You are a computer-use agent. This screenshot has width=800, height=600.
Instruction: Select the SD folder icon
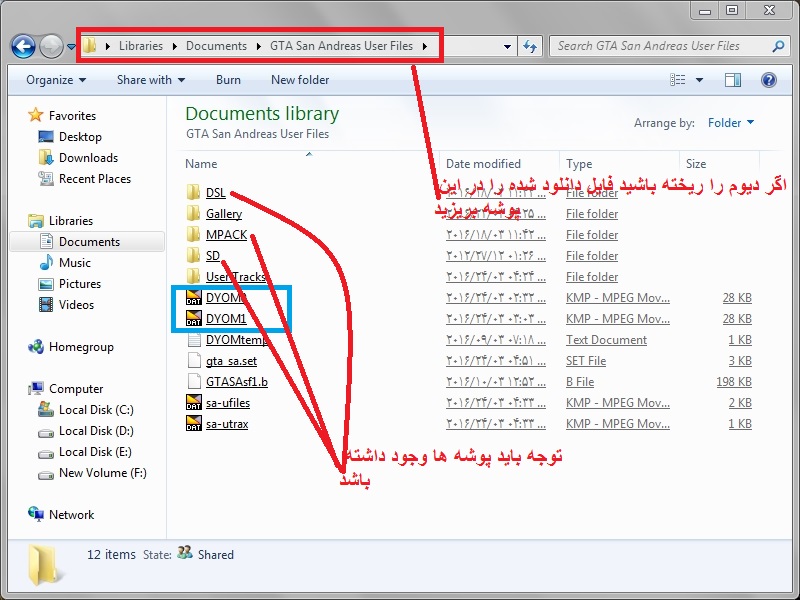(193, 255)
